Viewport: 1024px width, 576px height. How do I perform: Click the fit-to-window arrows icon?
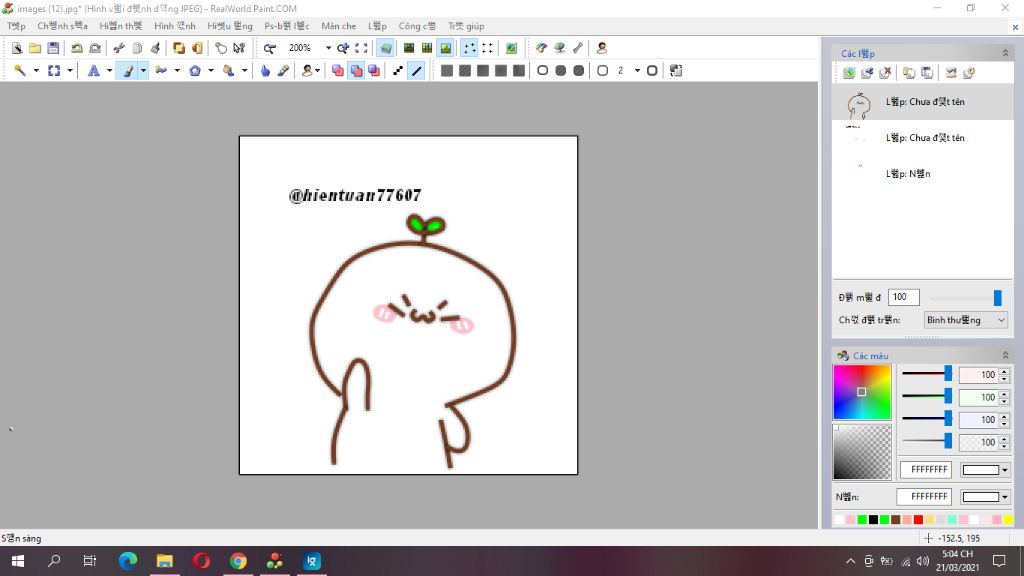(x=361, y=48)
